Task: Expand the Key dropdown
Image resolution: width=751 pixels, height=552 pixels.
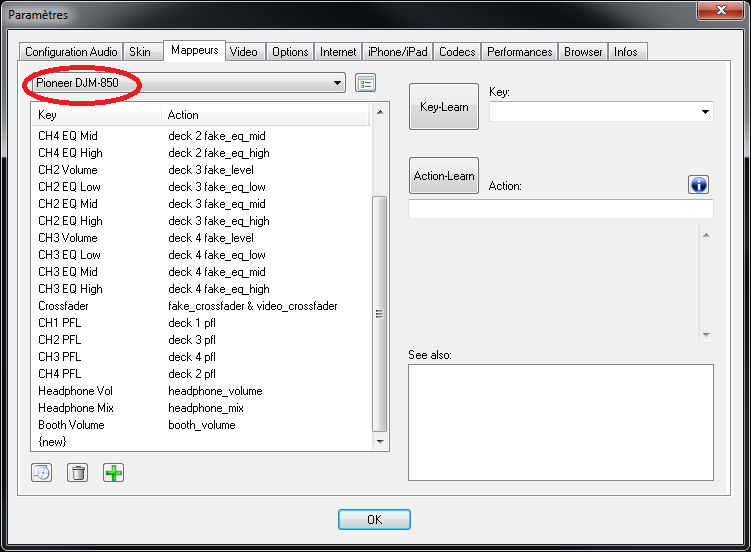Action: (705, 112)
